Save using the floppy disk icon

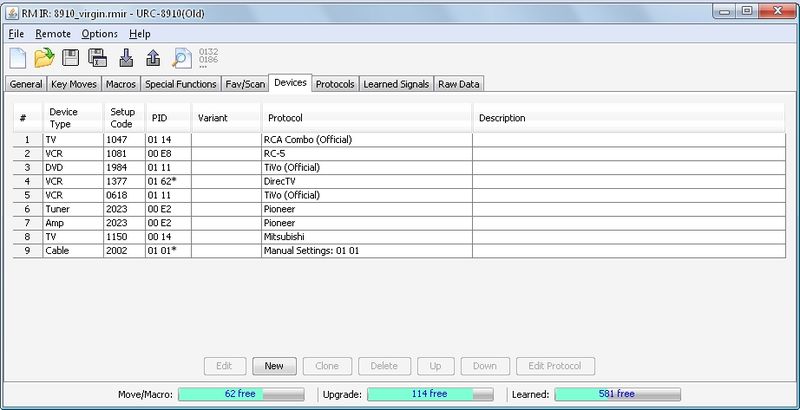(71, 58)
